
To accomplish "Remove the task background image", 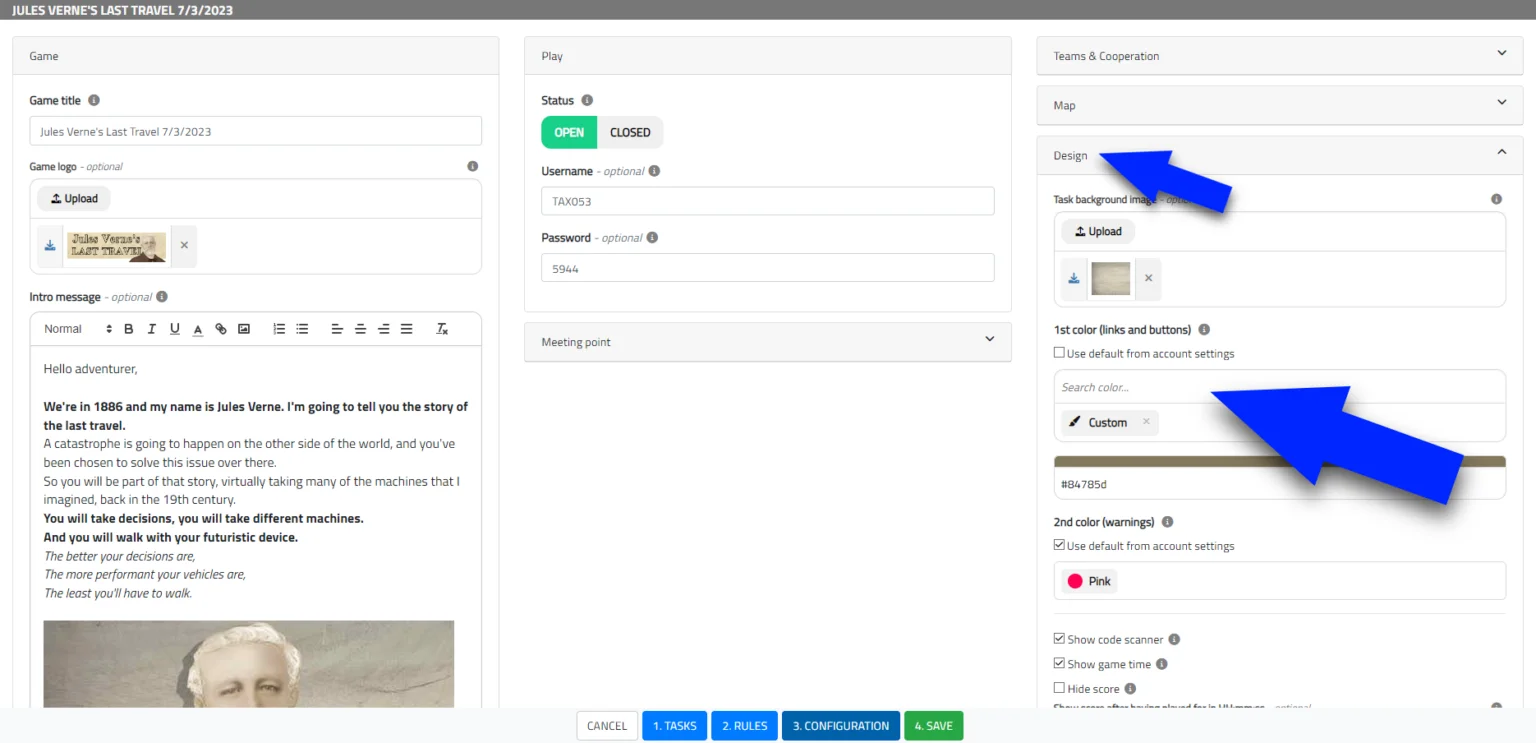I will click(1148, 278).
